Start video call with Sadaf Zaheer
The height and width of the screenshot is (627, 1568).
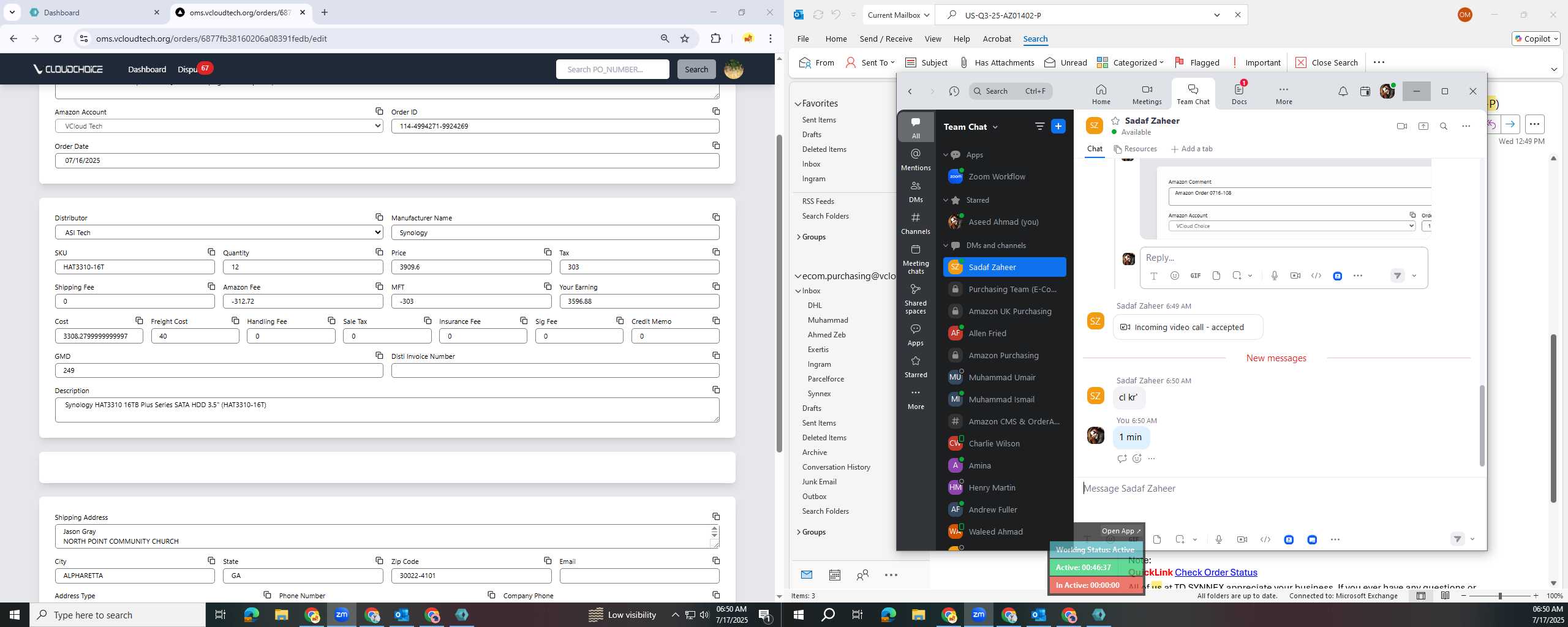pyautogui.click(x=1401, y=126)
